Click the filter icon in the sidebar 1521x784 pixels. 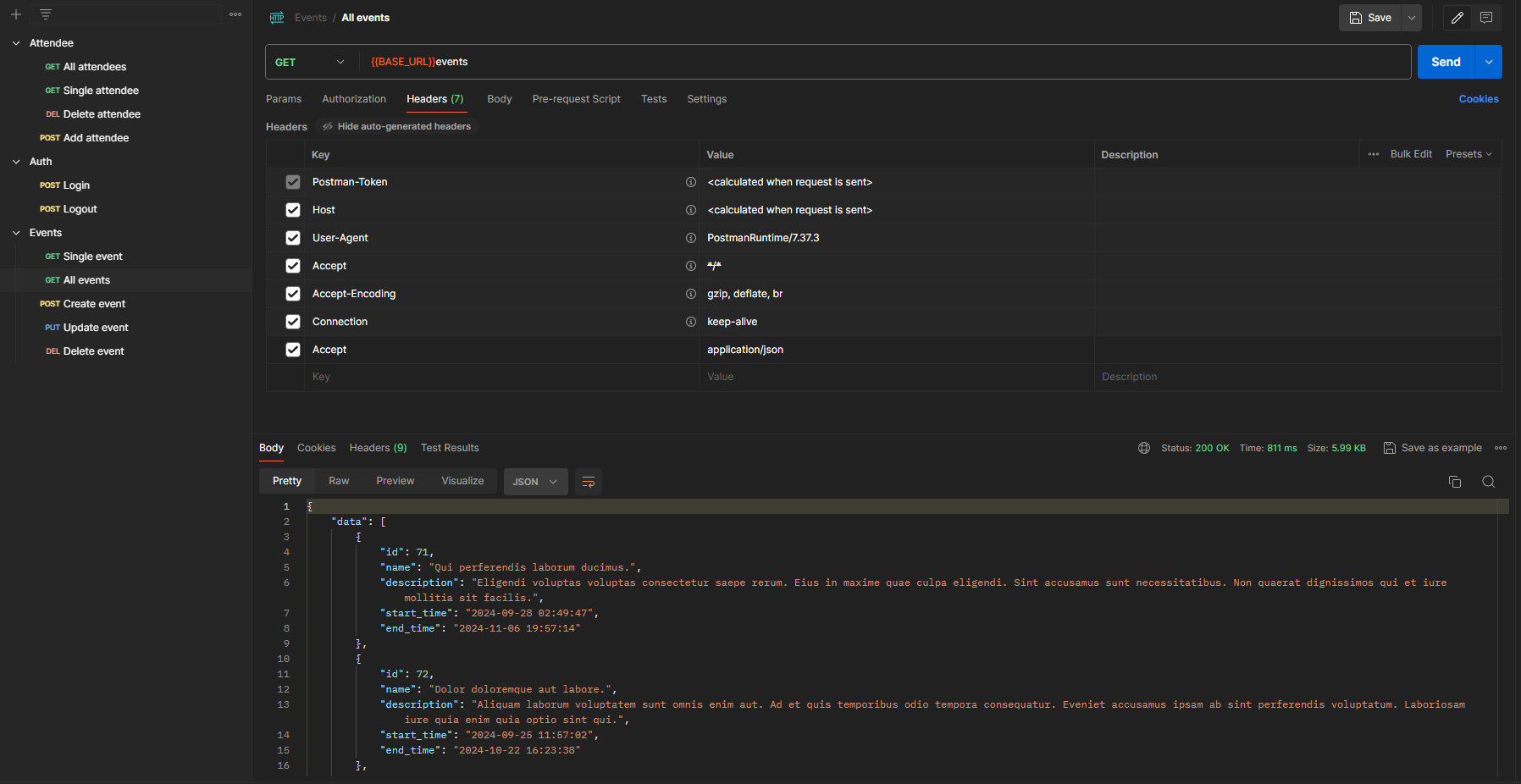46,14
